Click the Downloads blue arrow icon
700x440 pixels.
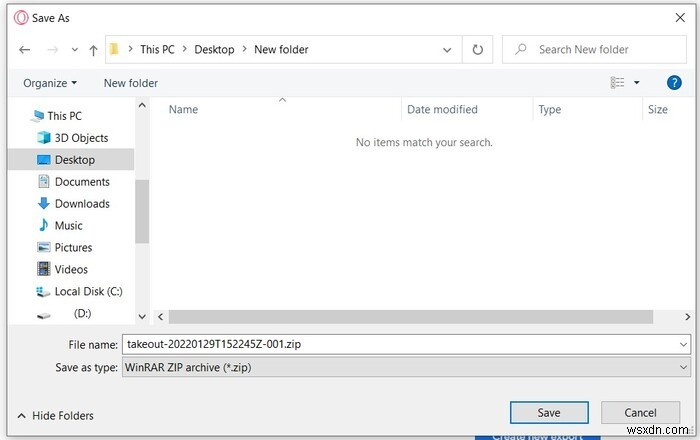point(44,203)
